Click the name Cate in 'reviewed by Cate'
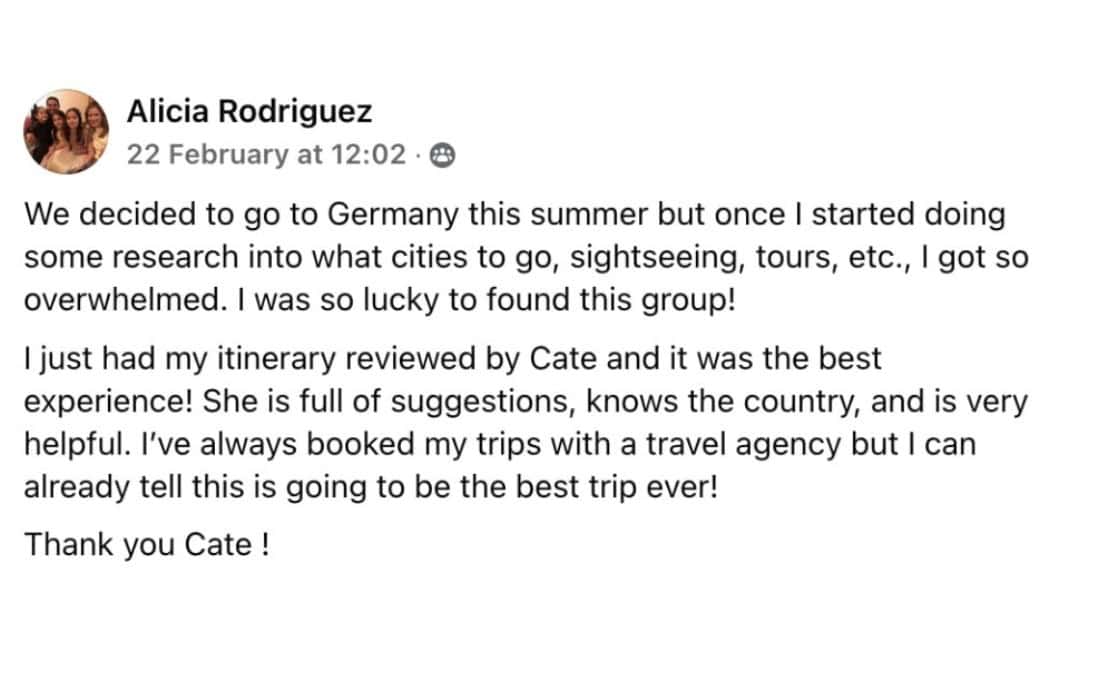The width and height of the screenshot is (1100, 700). [563, 358]
